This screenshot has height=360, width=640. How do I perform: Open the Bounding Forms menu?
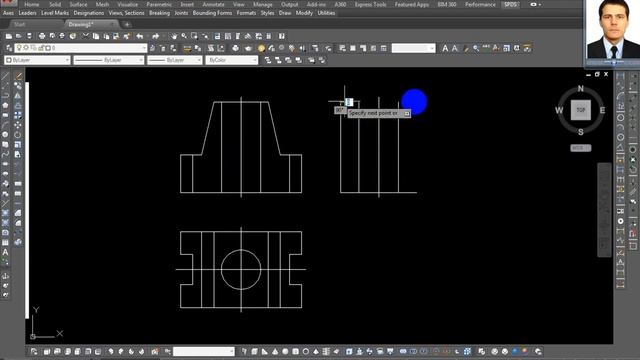click(x=212, y=13)
